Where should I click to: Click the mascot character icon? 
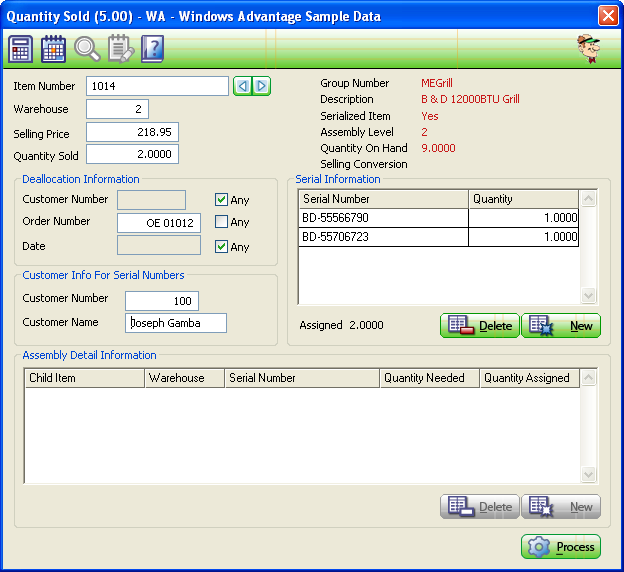click(589, 48)
